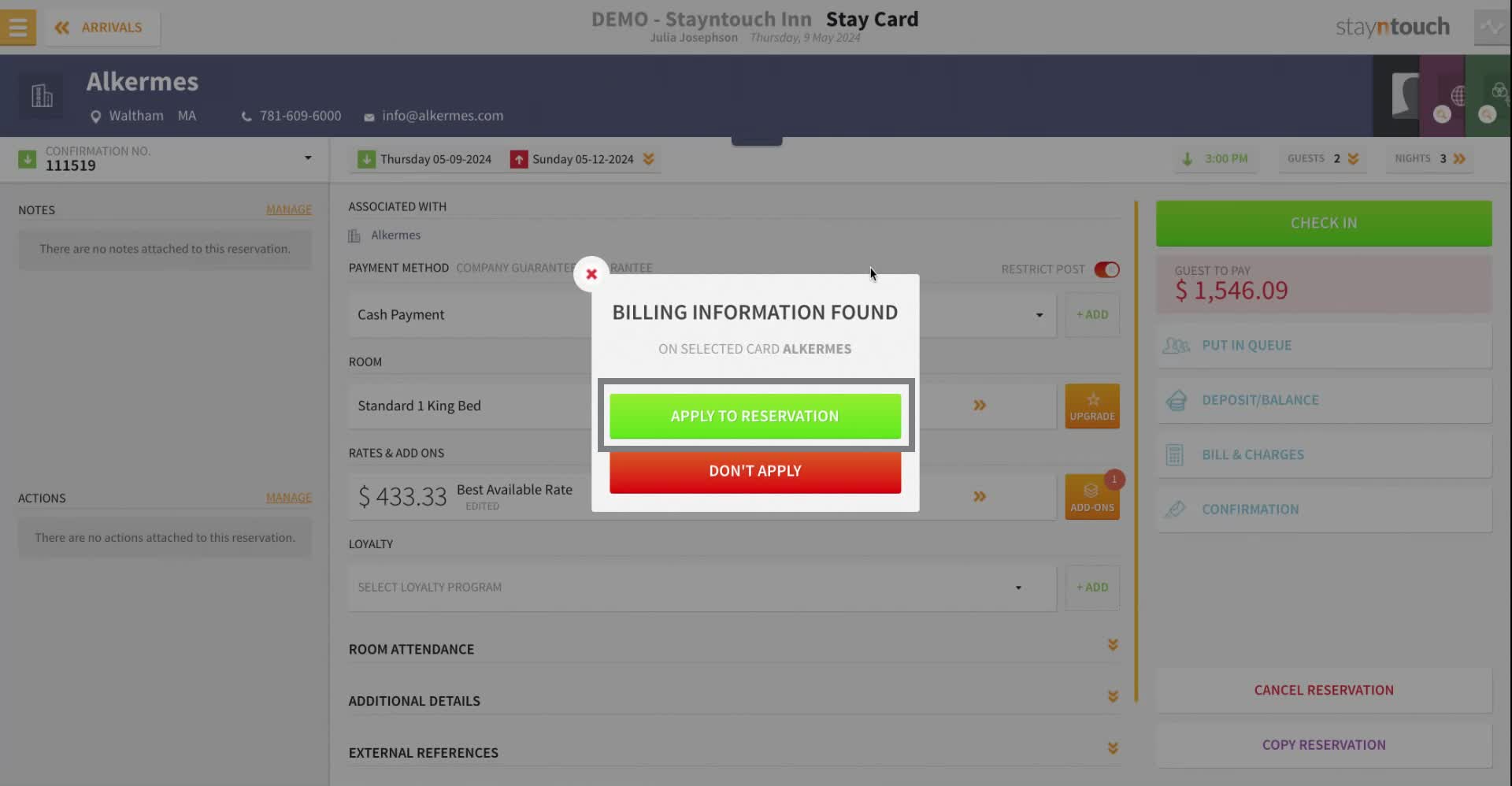Go back to Arrivals

tap(98, 28)
